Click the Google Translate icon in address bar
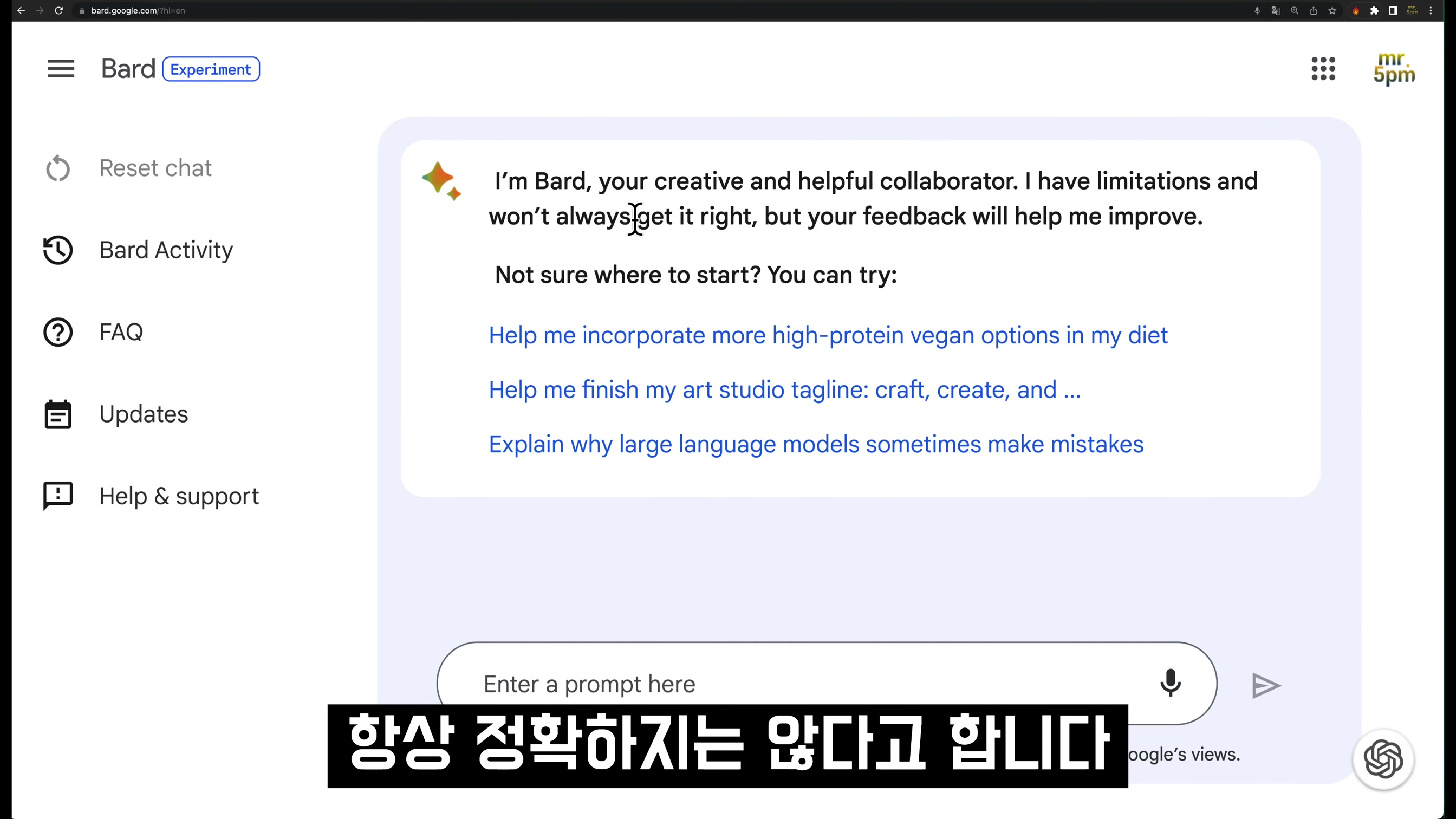Image resolution: width=1456 pixels, height=819 pixels. [x=1276, y=10]
